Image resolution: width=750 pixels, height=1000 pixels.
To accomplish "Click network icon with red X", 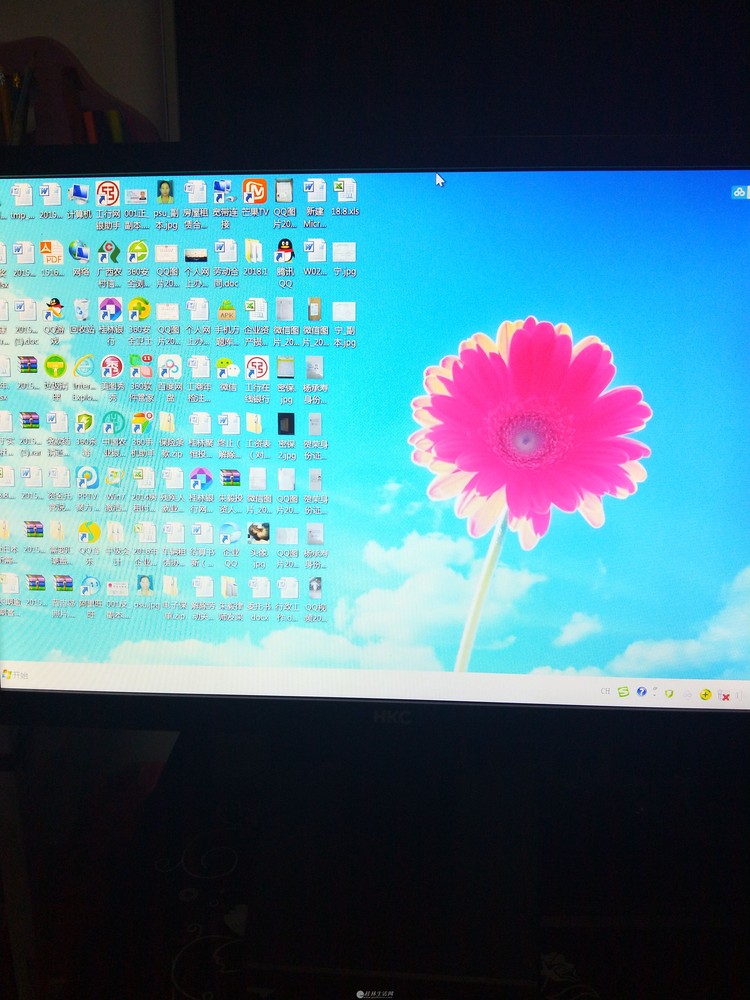I will click(x=724, y=696).
